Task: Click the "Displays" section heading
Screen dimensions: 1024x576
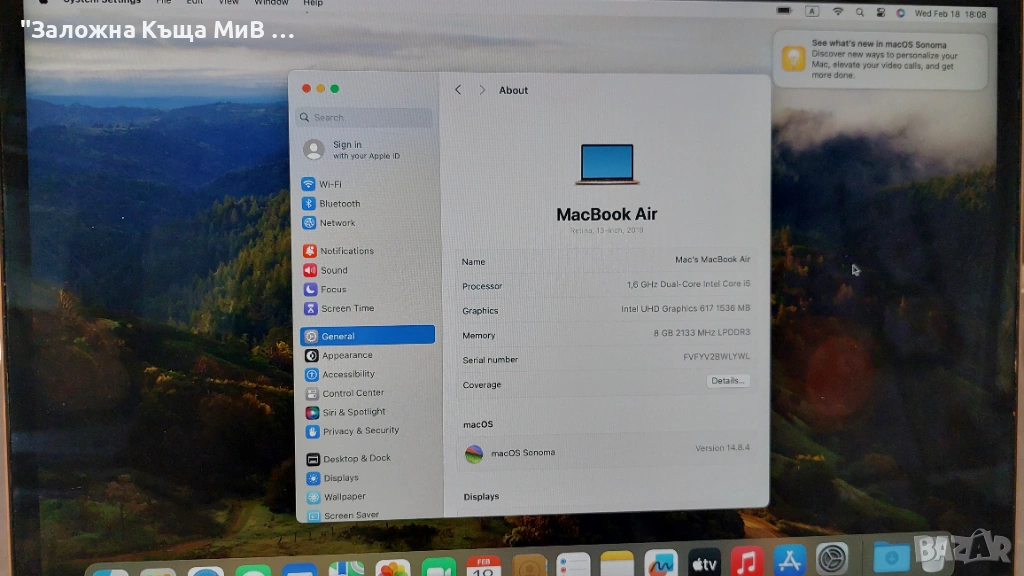Action: (481, 496)
